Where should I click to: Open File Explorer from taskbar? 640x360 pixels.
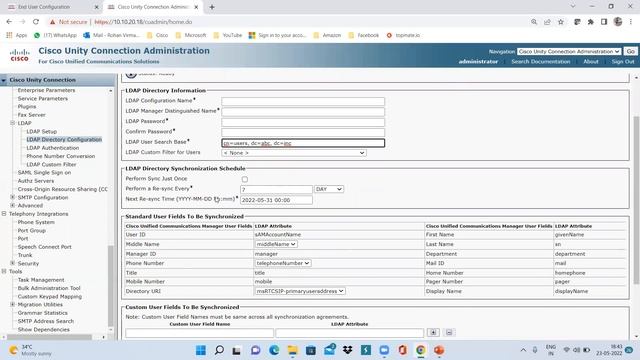click(x=292, y=350)
